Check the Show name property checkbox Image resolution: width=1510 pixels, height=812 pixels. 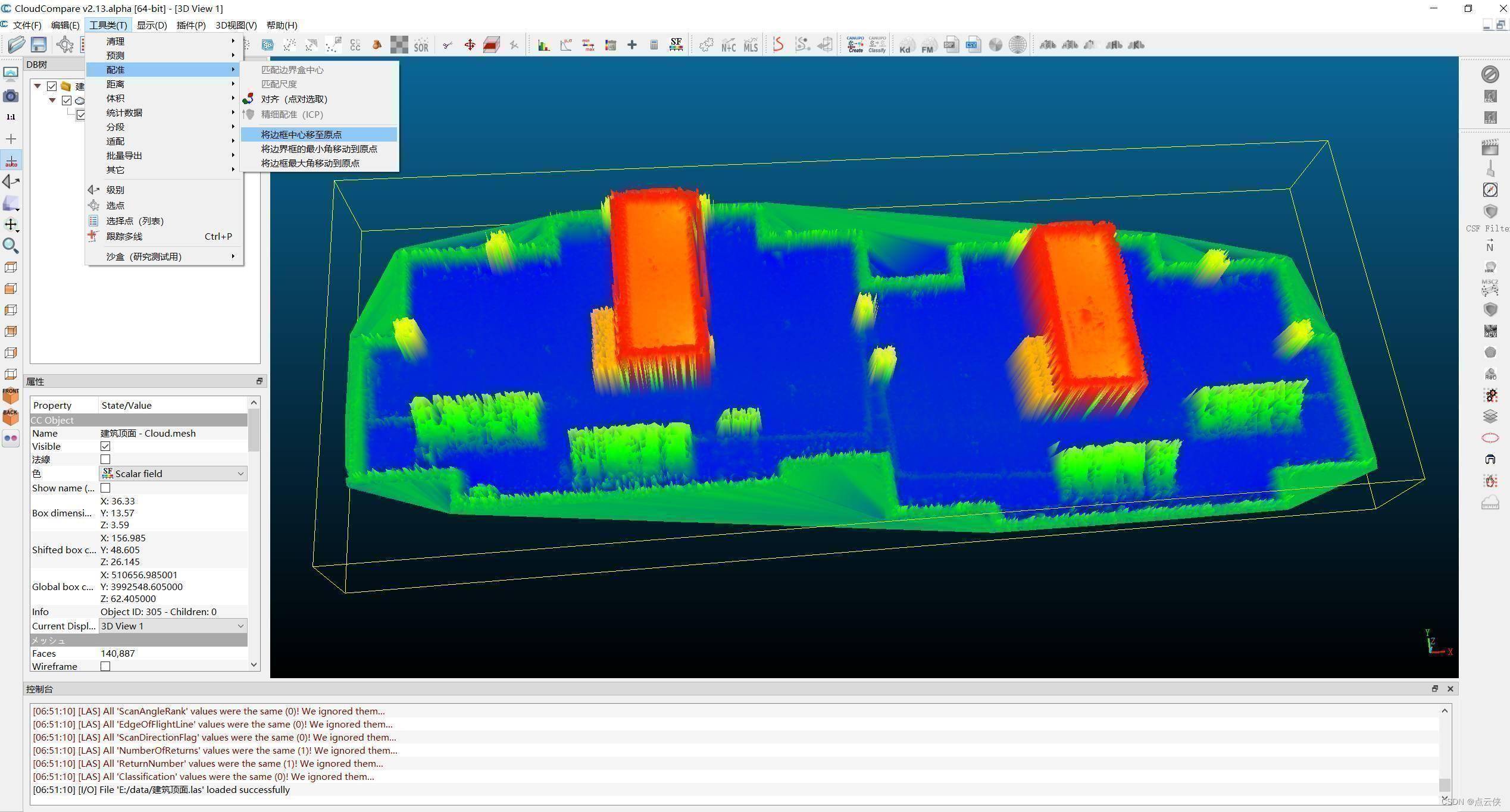(105, 488)
